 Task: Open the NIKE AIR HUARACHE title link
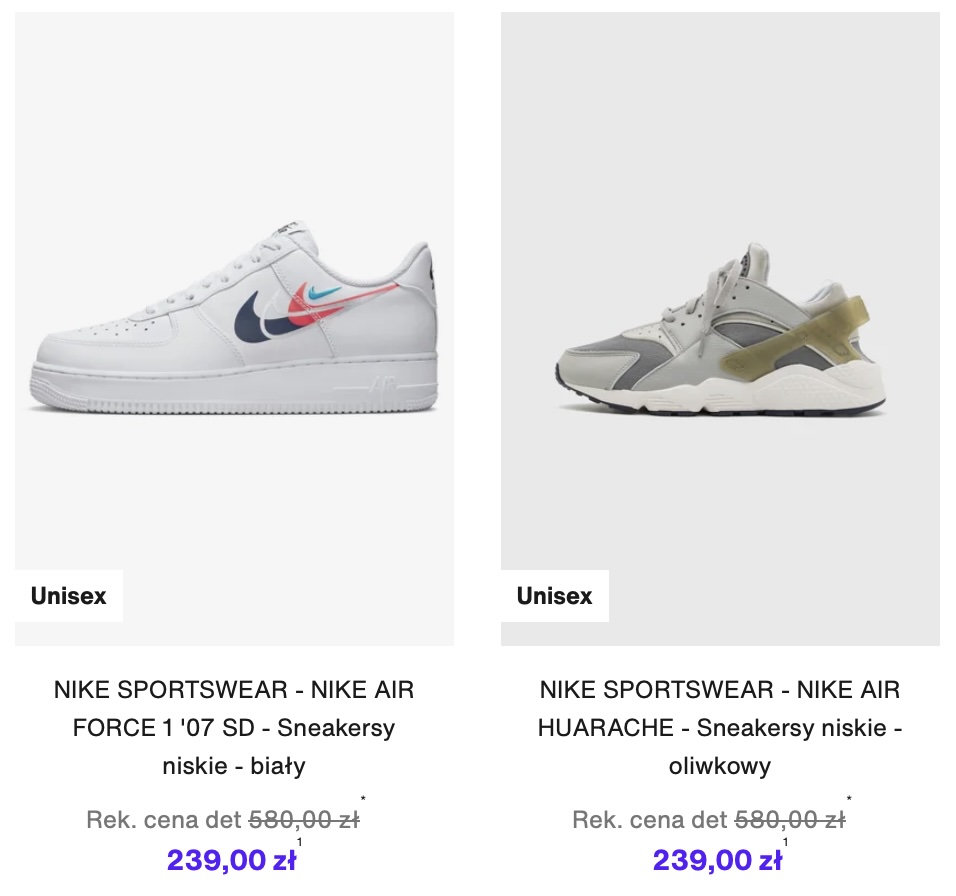720,727
